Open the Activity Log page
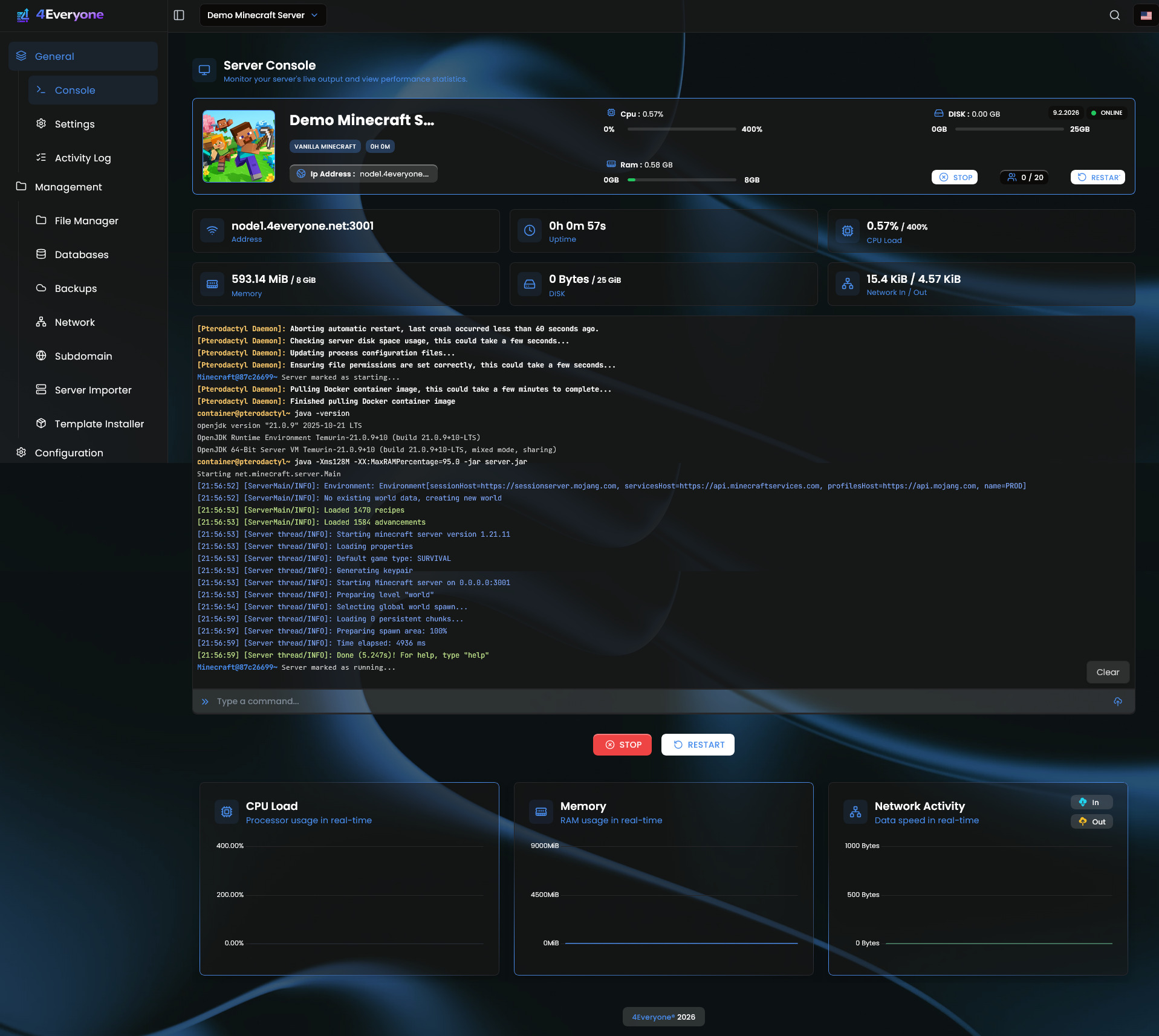The height and width of the screenshot is (1036, 1159). coord(82,158)
